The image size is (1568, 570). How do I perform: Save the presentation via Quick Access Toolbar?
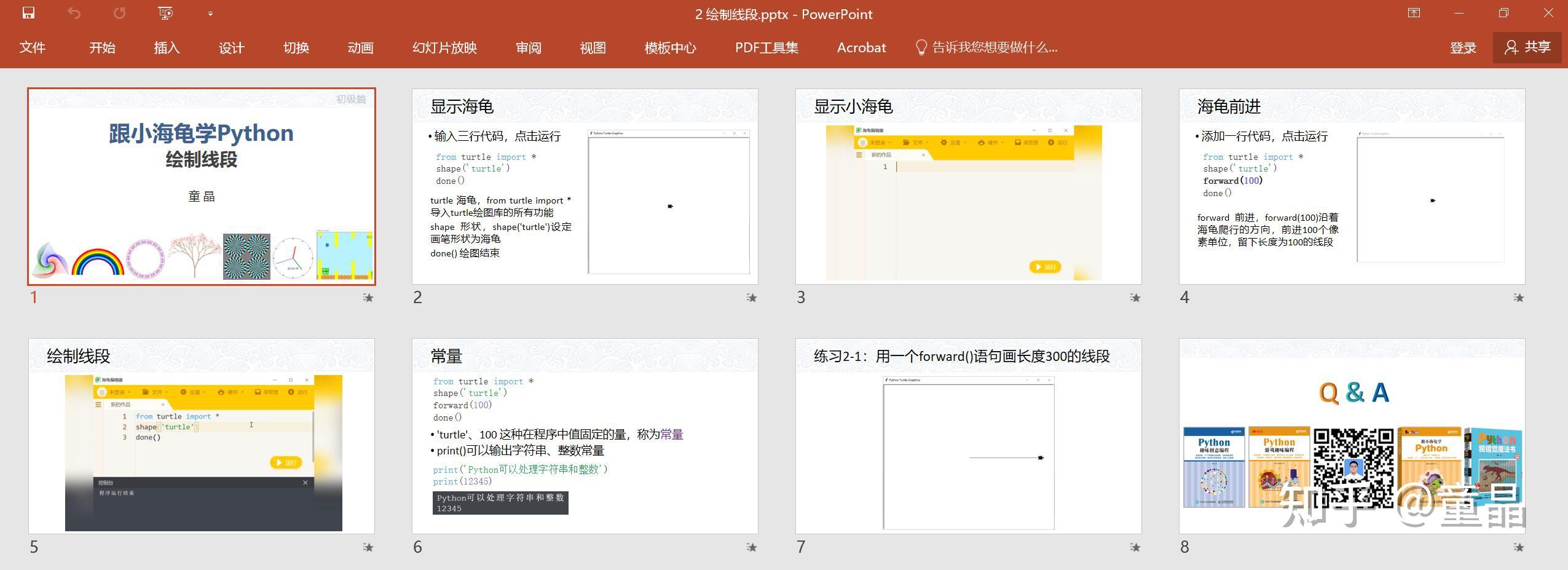click(x=28, y=13)
